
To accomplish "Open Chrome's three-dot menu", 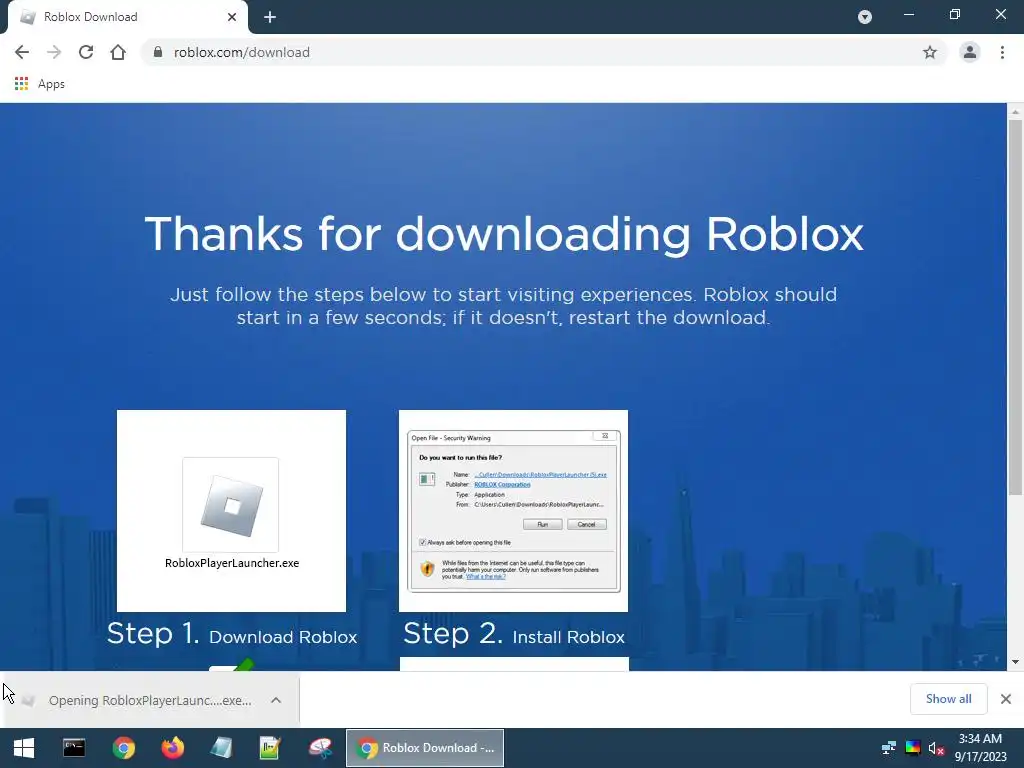I will [x=1002, y=52].
